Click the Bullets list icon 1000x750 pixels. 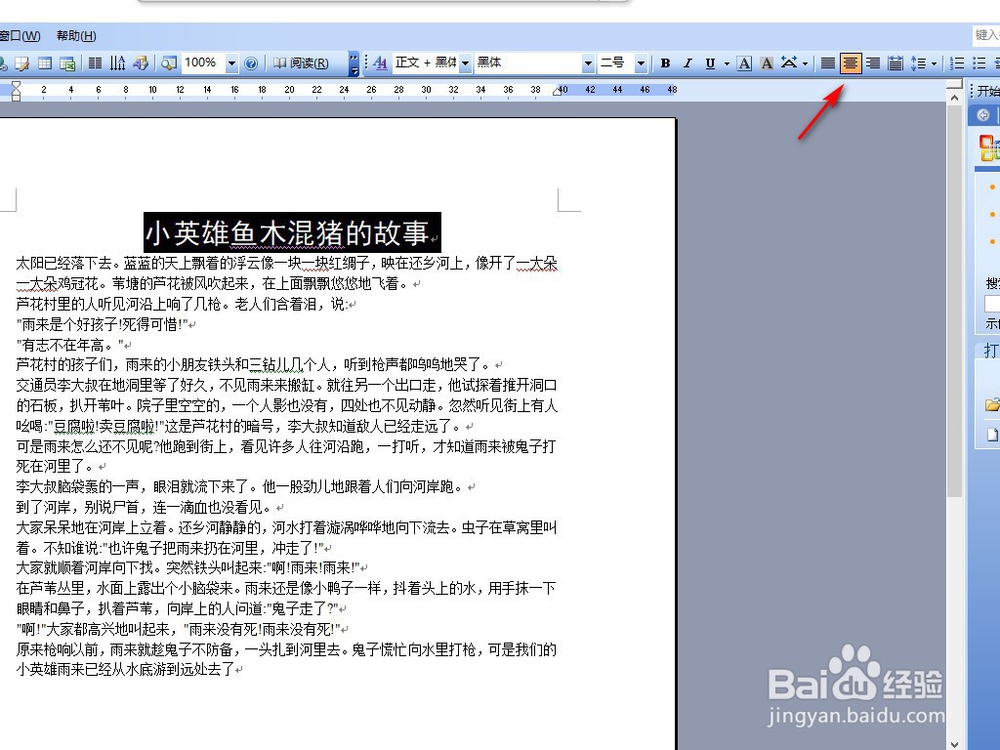[x=980, y=63]
